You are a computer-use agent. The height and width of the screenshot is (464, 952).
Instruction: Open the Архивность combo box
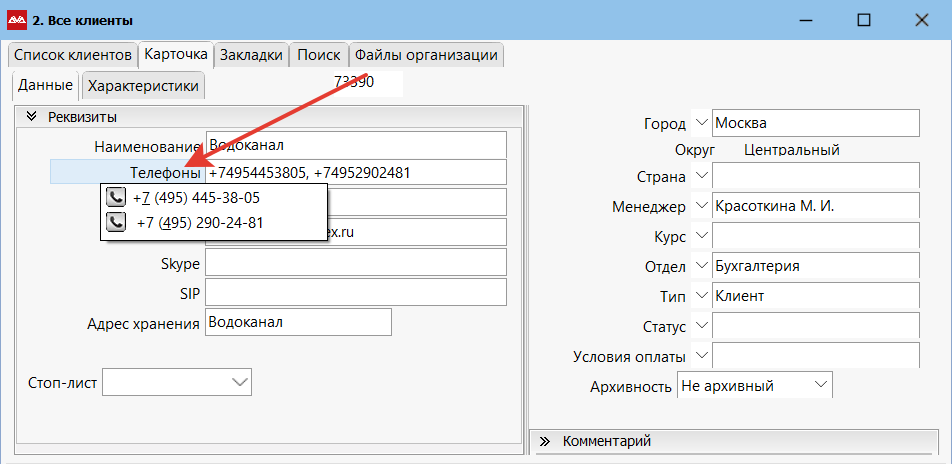755,385
